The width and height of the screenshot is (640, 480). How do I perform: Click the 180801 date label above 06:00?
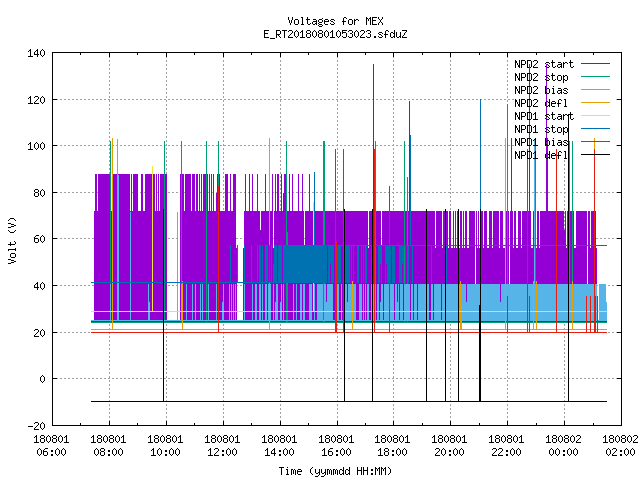51,439
